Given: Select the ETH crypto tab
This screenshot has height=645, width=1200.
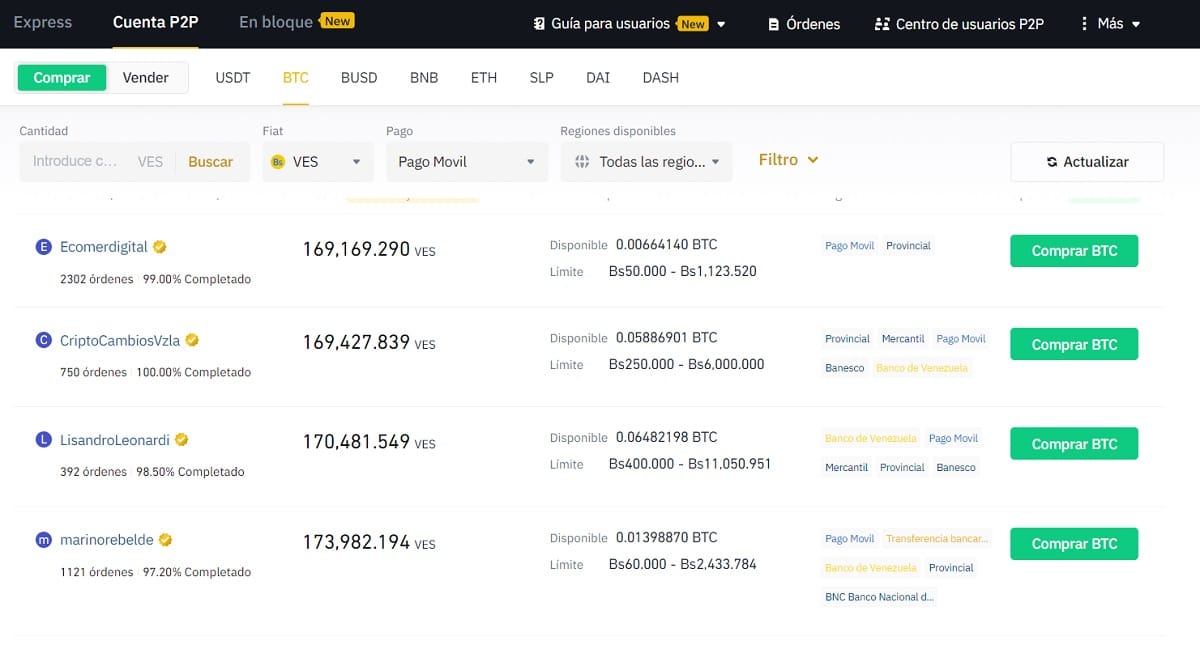Looking at the screenshot, I should 484,78.
